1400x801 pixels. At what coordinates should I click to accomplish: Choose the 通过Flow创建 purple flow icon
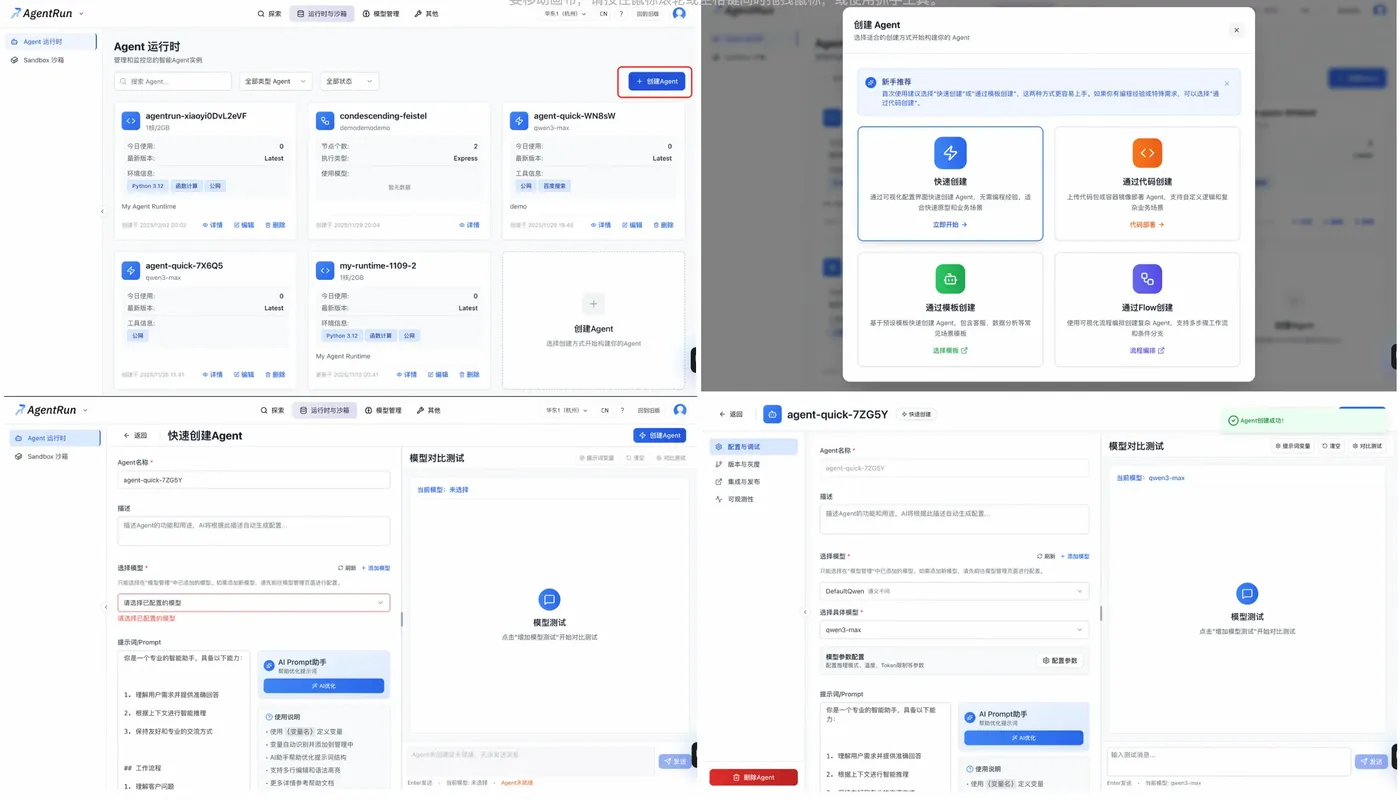pos(1147,279)
